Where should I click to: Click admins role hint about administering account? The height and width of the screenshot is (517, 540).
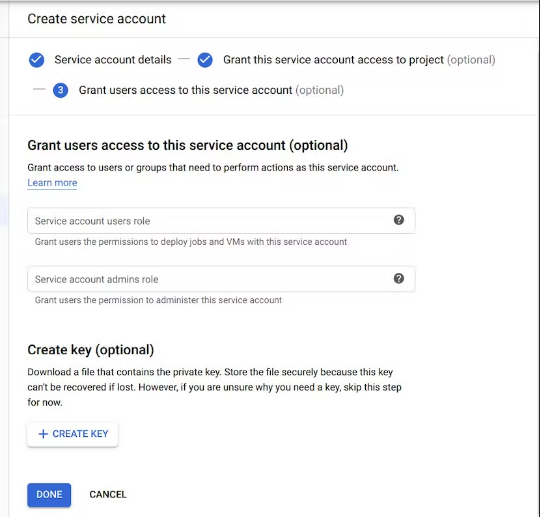(x=158, y=300)
